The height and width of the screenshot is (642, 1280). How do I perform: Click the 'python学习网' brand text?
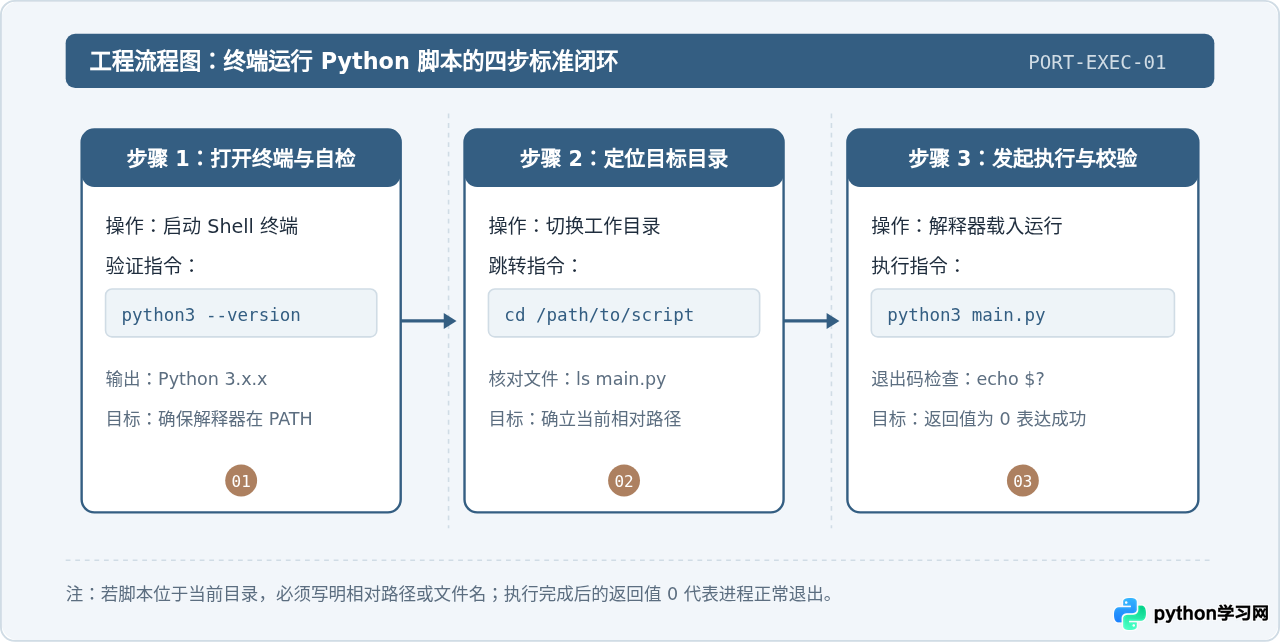(x=1211, y=613)
